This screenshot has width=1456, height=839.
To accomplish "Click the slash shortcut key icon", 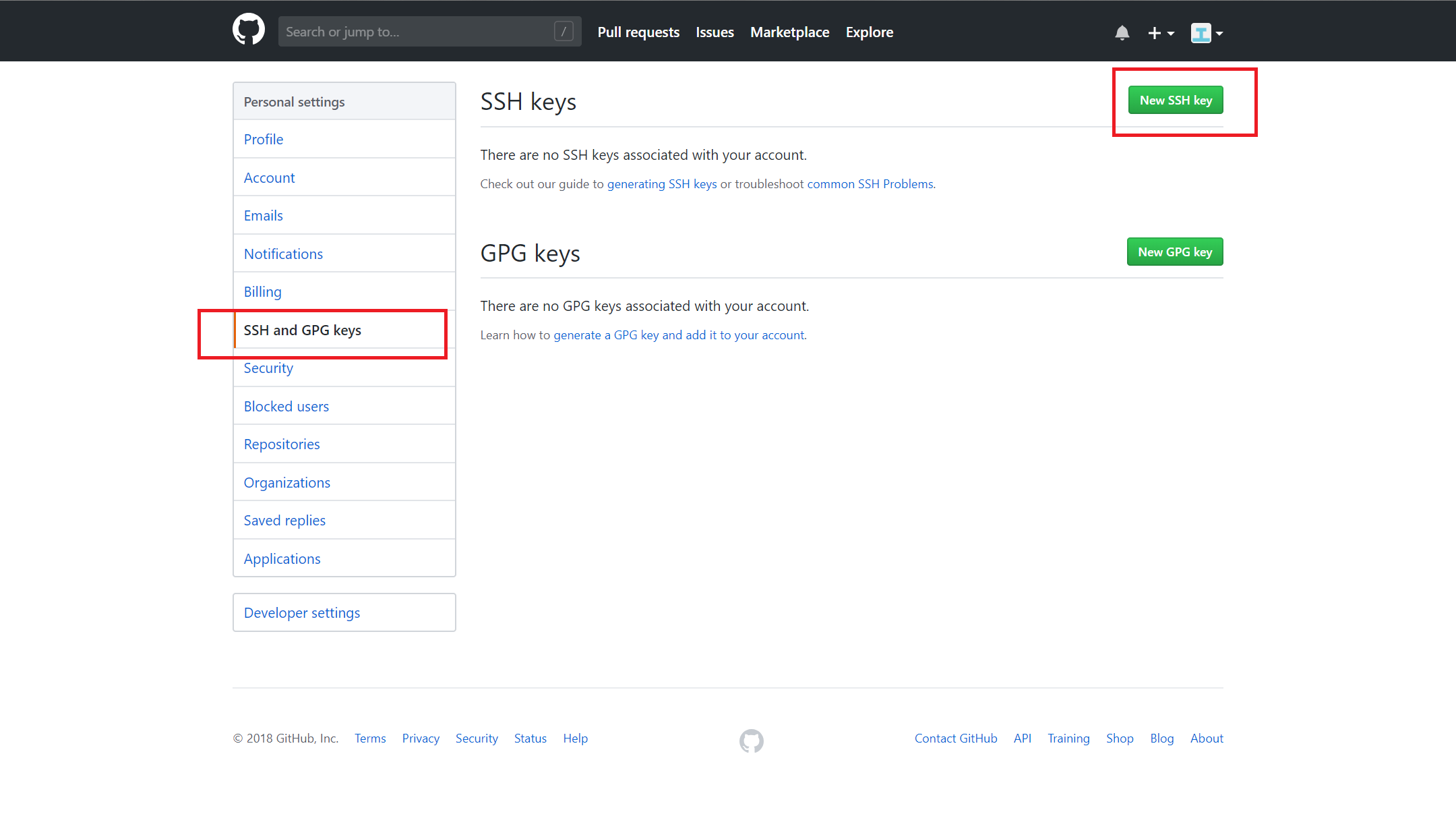I will point(564,31).
